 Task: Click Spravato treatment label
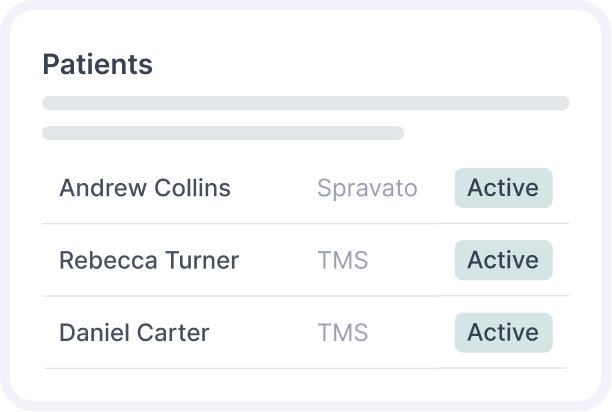pyautogui.click(x=367, y=188)
